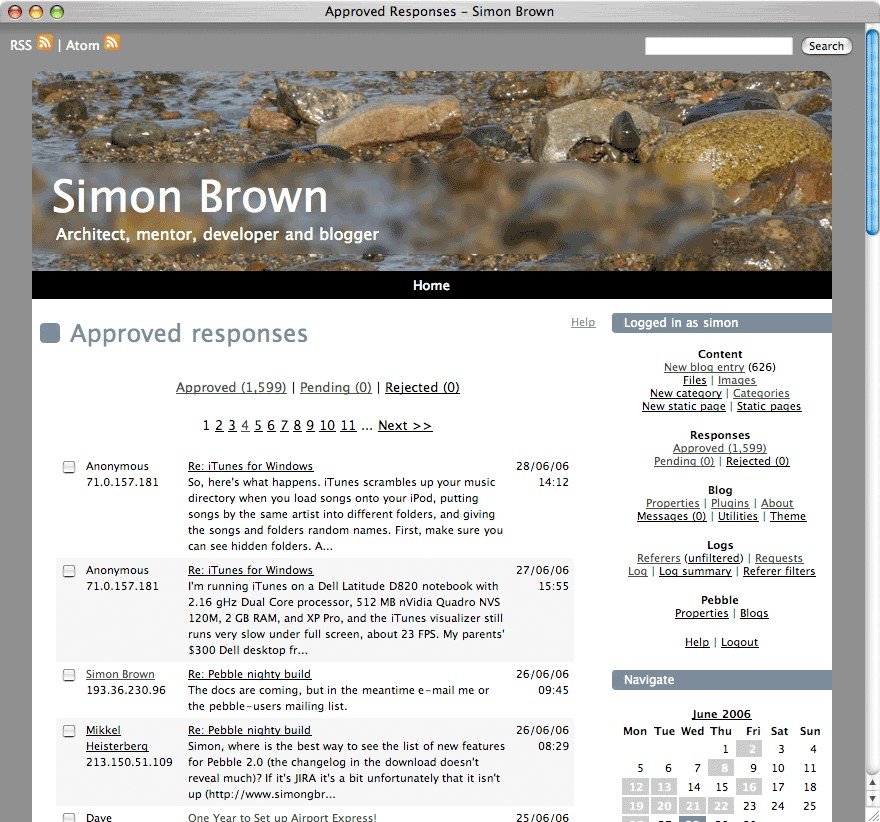The width and height of the screenshot is (880, 822).
Task: Go to page 2 of responses
Action: [219, 425]
